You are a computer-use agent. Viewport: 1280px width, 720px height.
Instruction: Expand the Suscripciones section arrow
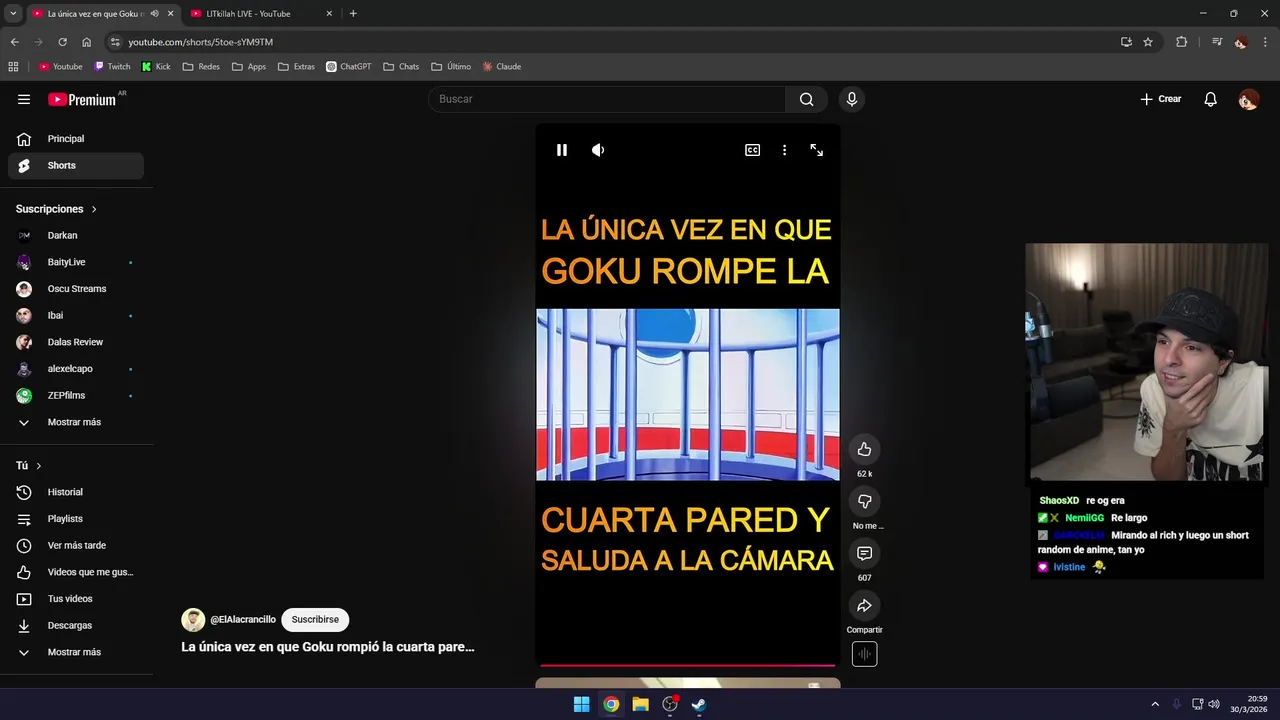pyautogui.click(x=94, y=209)
